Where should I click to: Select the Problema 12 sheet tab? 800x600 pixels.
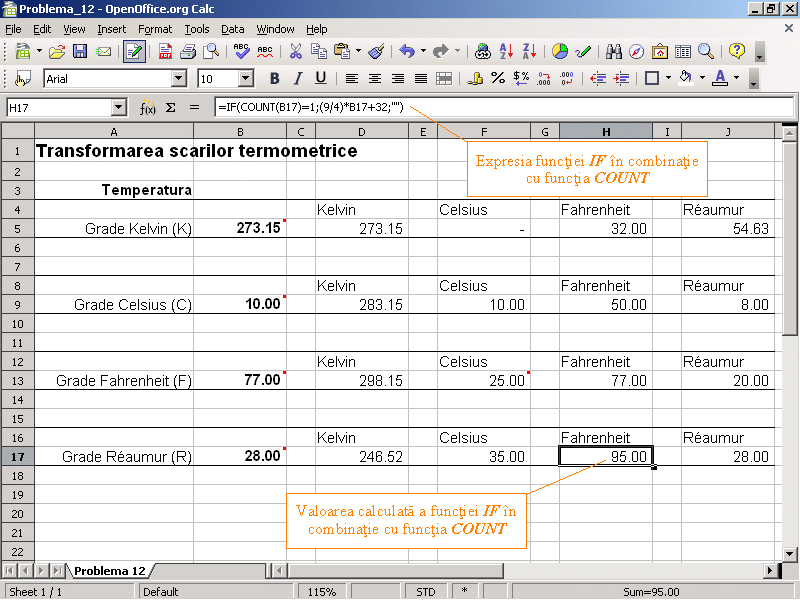point(110,571)
